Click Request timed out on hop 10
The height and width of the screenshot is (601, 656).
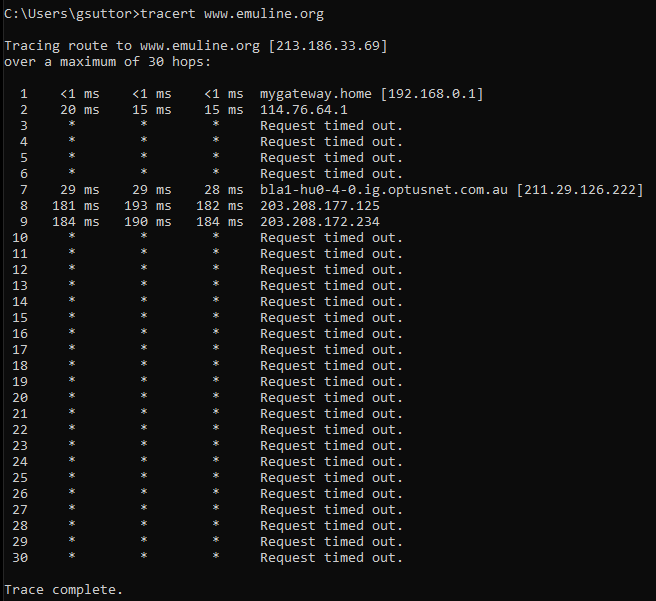[331, 238]
